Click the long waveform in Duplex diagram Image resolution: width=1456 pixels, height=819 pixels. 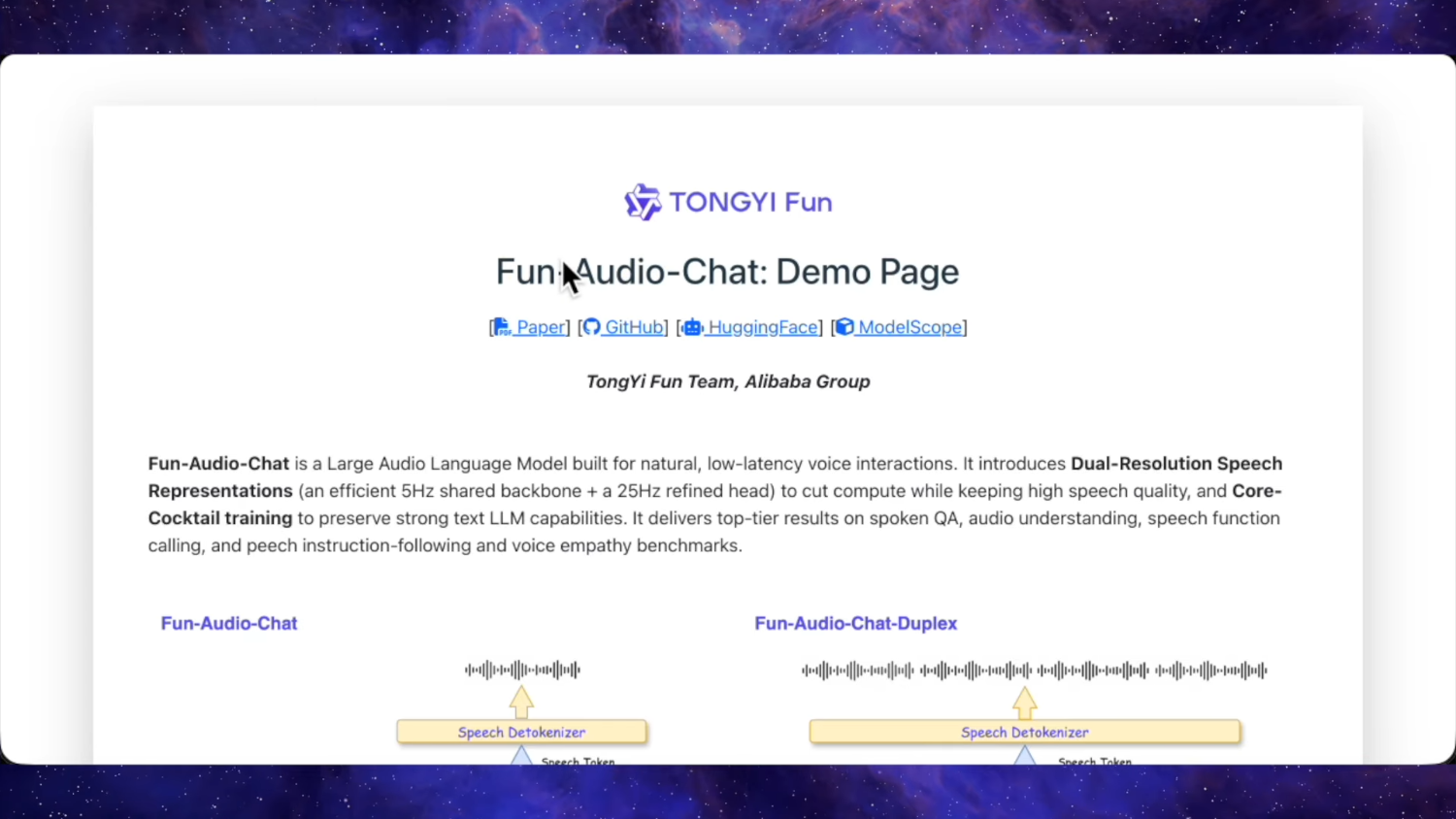pyautogui.click(x=1035, y=670)
